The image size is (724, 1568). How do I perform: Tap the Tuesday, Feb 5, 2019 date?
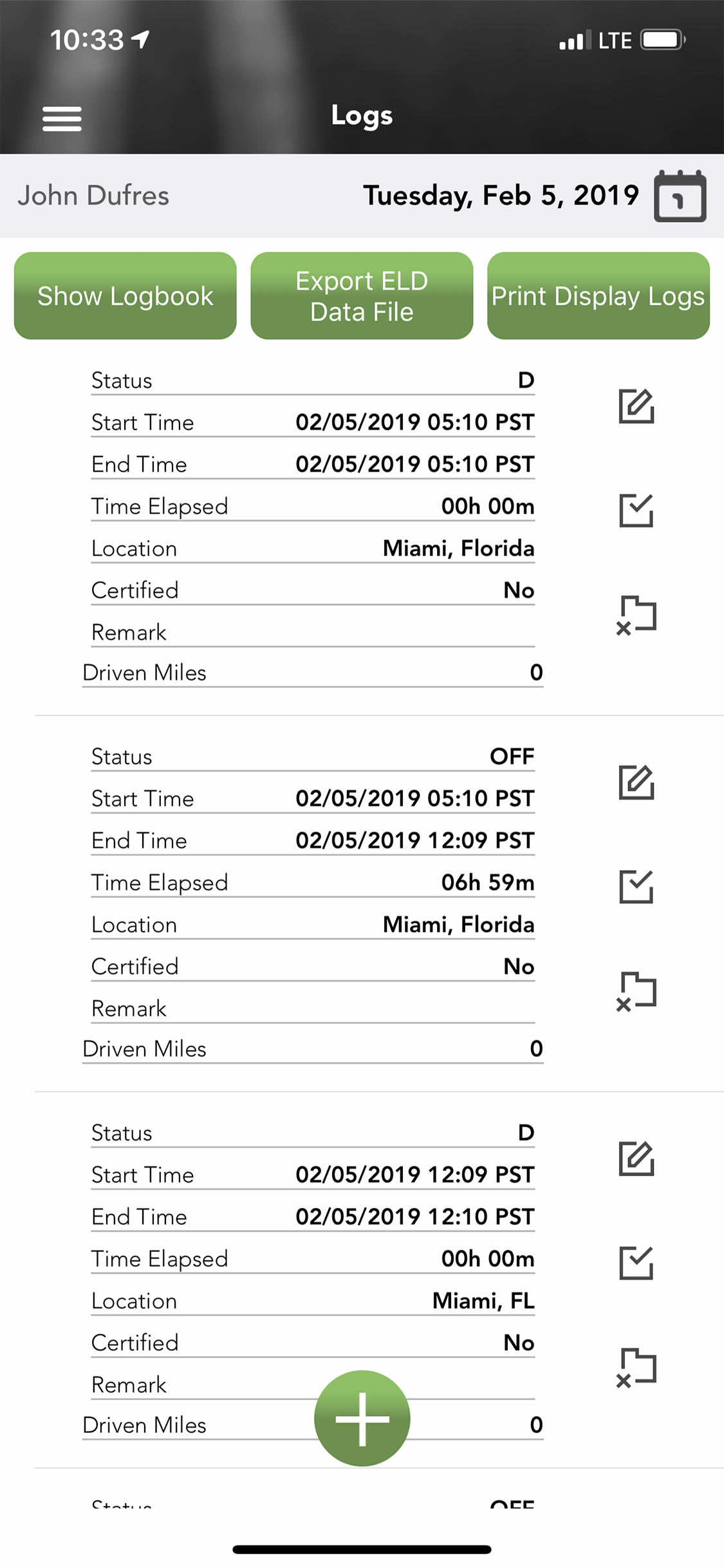501,196
